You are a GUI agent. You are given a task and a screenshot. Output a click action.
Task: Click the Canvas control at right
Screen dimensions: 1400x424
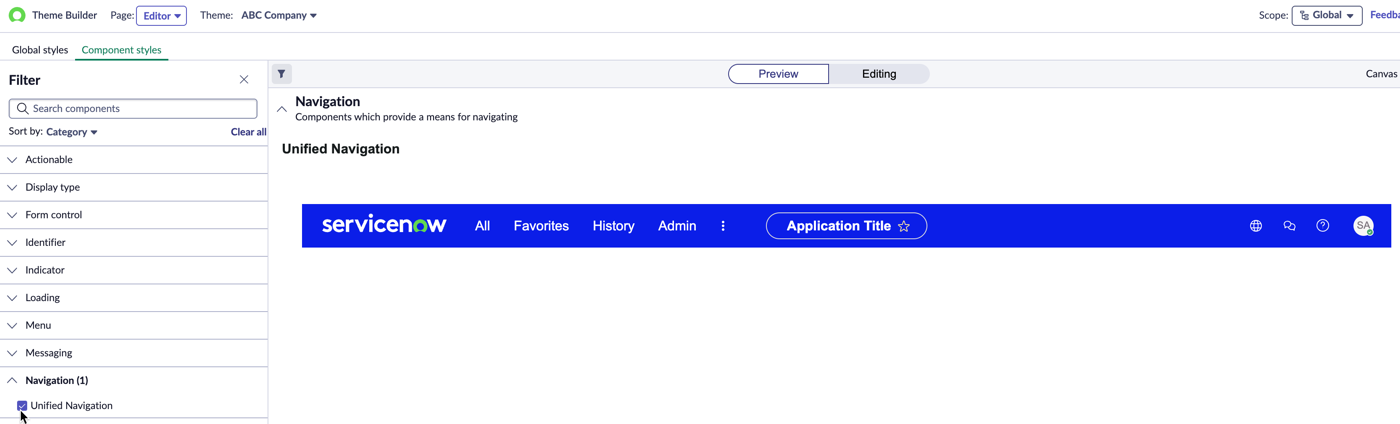click(1382, 74)
